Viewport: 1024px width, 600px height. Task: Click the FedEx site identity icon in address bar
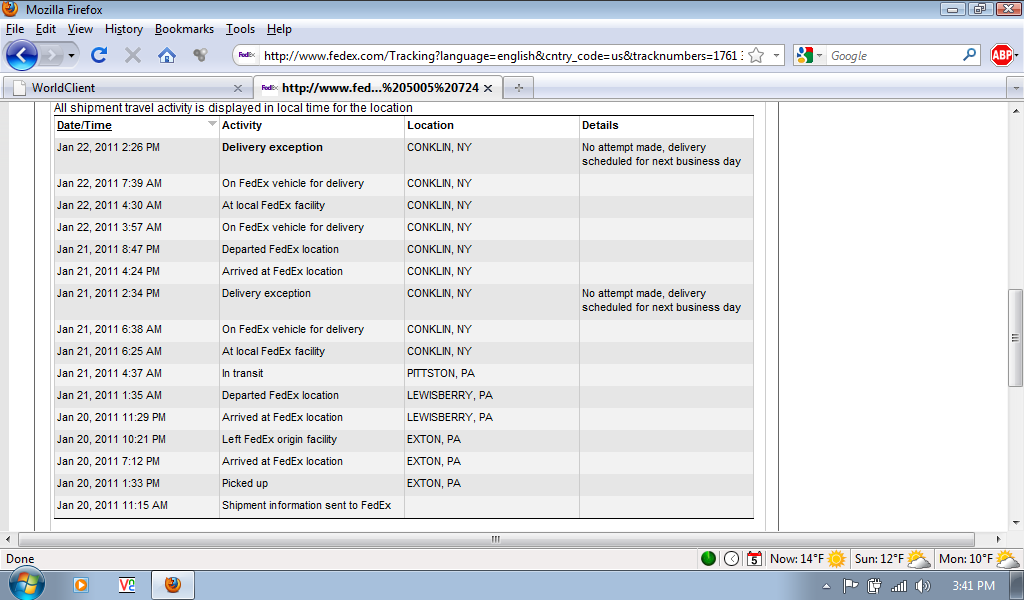pyautogui.click(x=246, y=55)
